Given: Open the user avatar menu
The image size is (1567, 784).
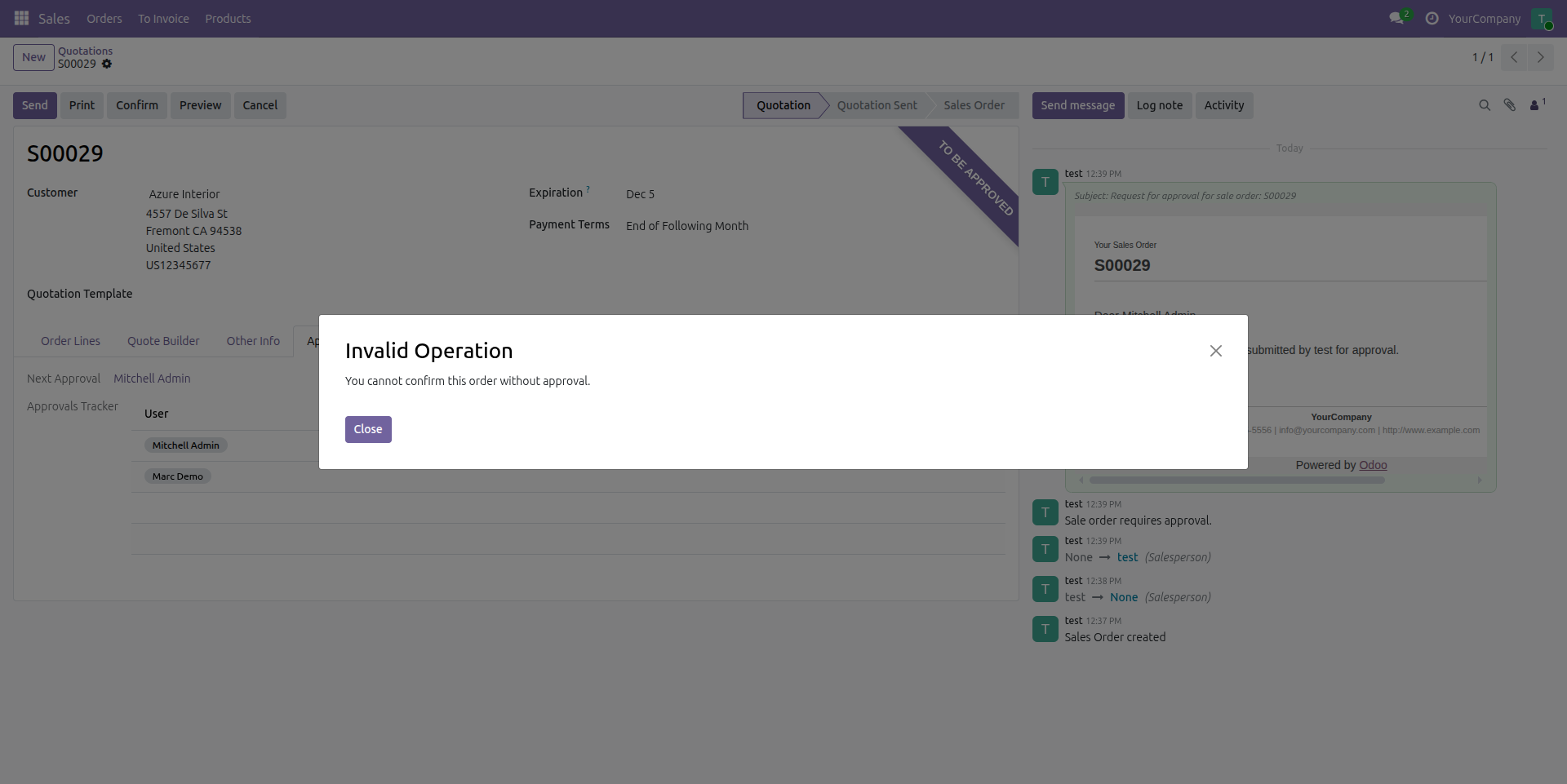Looking at the screenshot, I should (x=1542, y=19).
